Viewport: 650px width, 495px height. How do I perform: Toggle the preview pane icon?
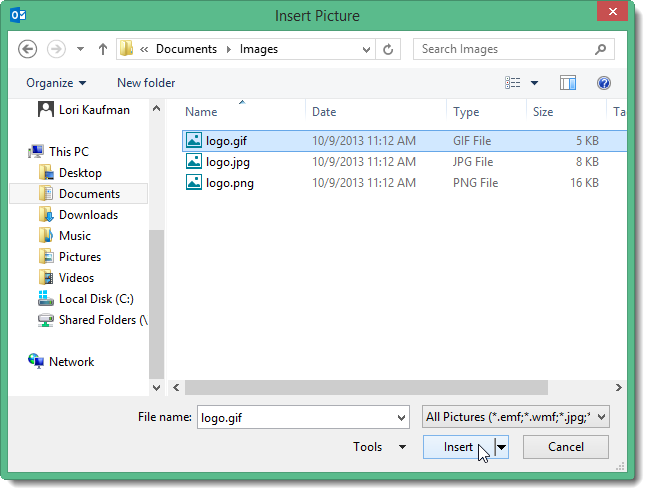tap(568, 83)
